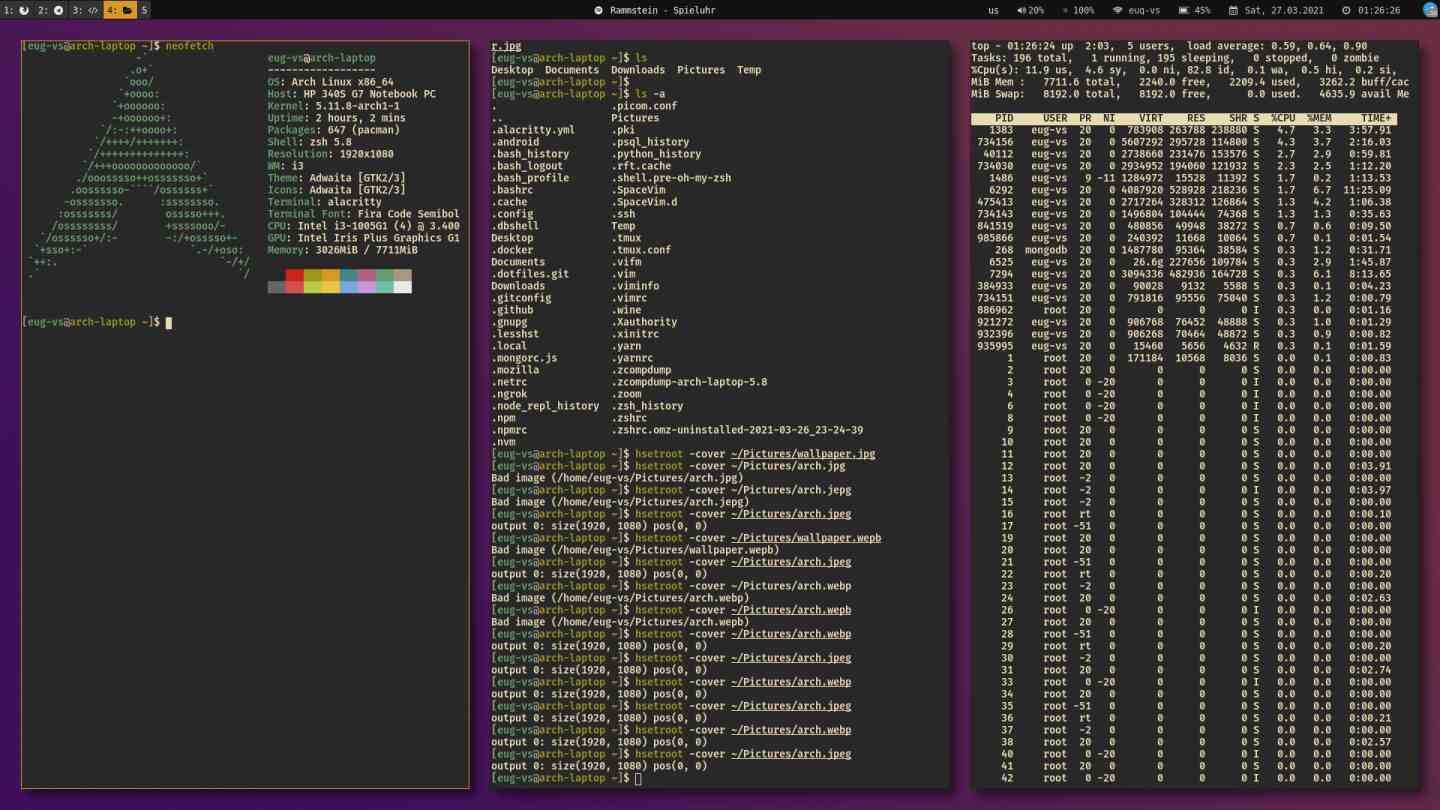Viewport: 1440px width, 810px height.
Task: Click the Firefox icon on workspace 1
Action: click(23, 9)
